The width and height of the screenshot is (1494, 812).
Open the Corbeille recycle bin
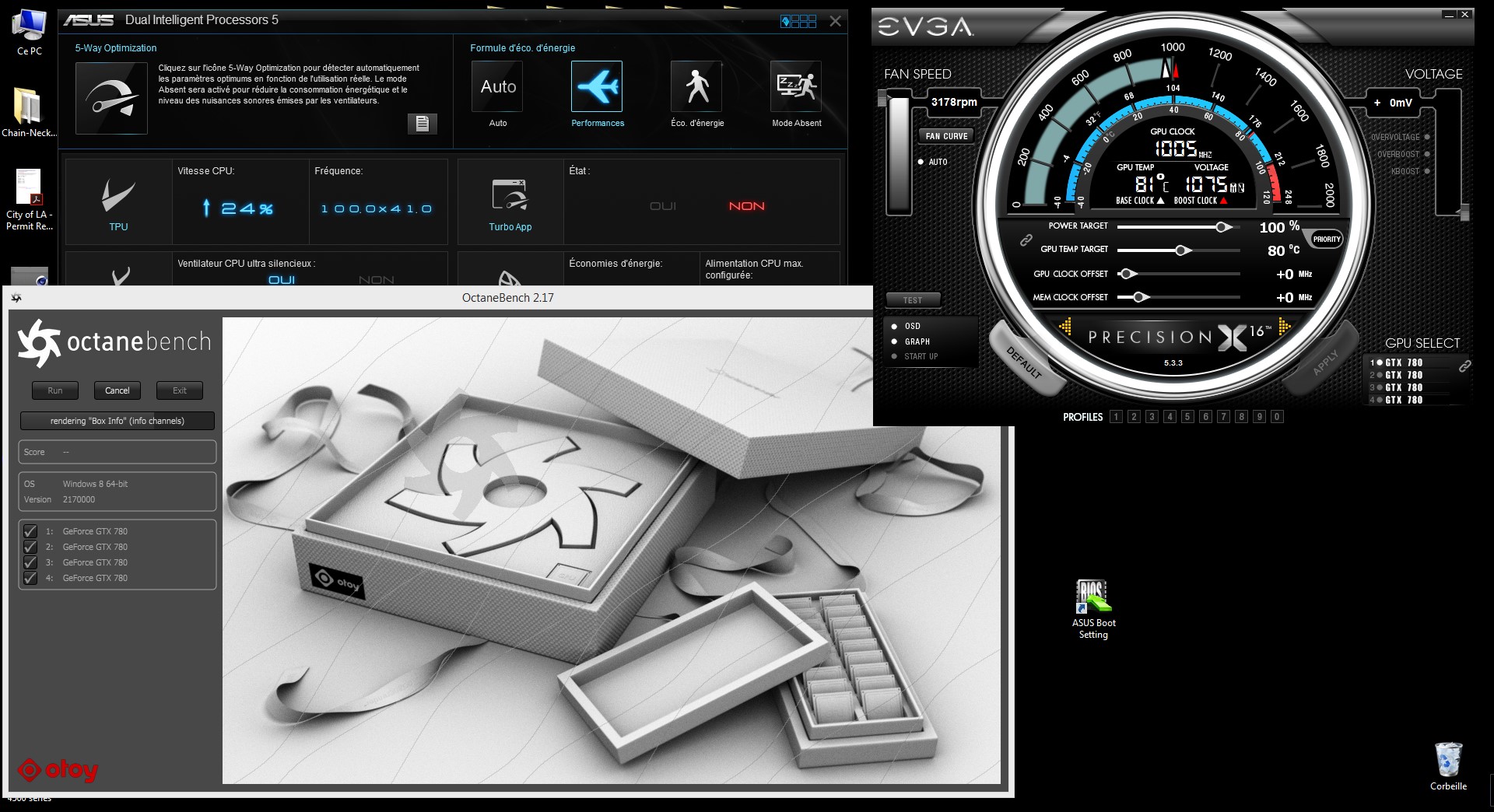(1448, 766)
